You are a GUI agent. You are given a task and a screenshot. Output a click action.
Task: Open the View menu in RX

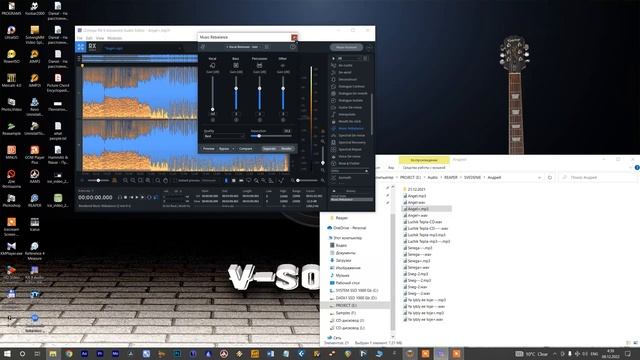(100, 38)
